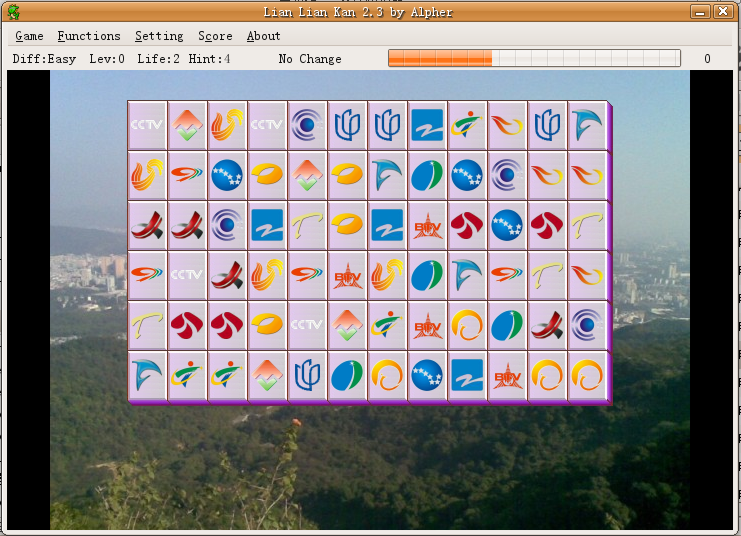
Task: Select the blue star globe tile in bottom row
Action: 427,376
